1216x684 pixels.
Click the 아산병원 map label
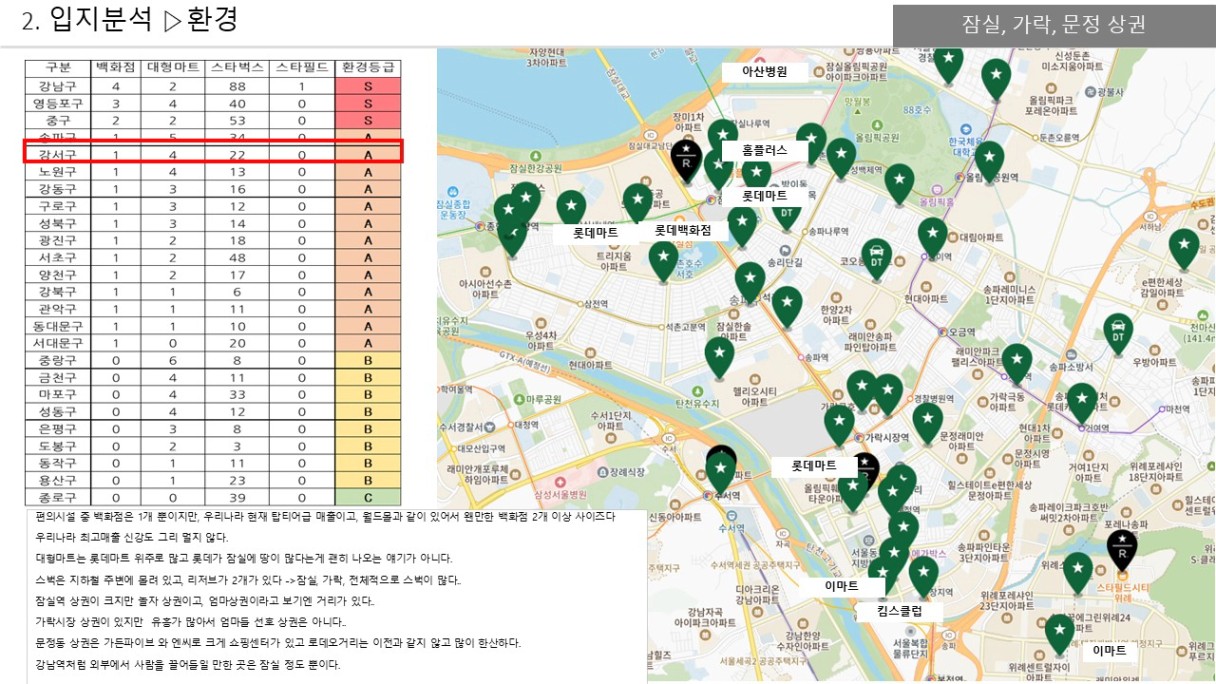pos(765,72)
